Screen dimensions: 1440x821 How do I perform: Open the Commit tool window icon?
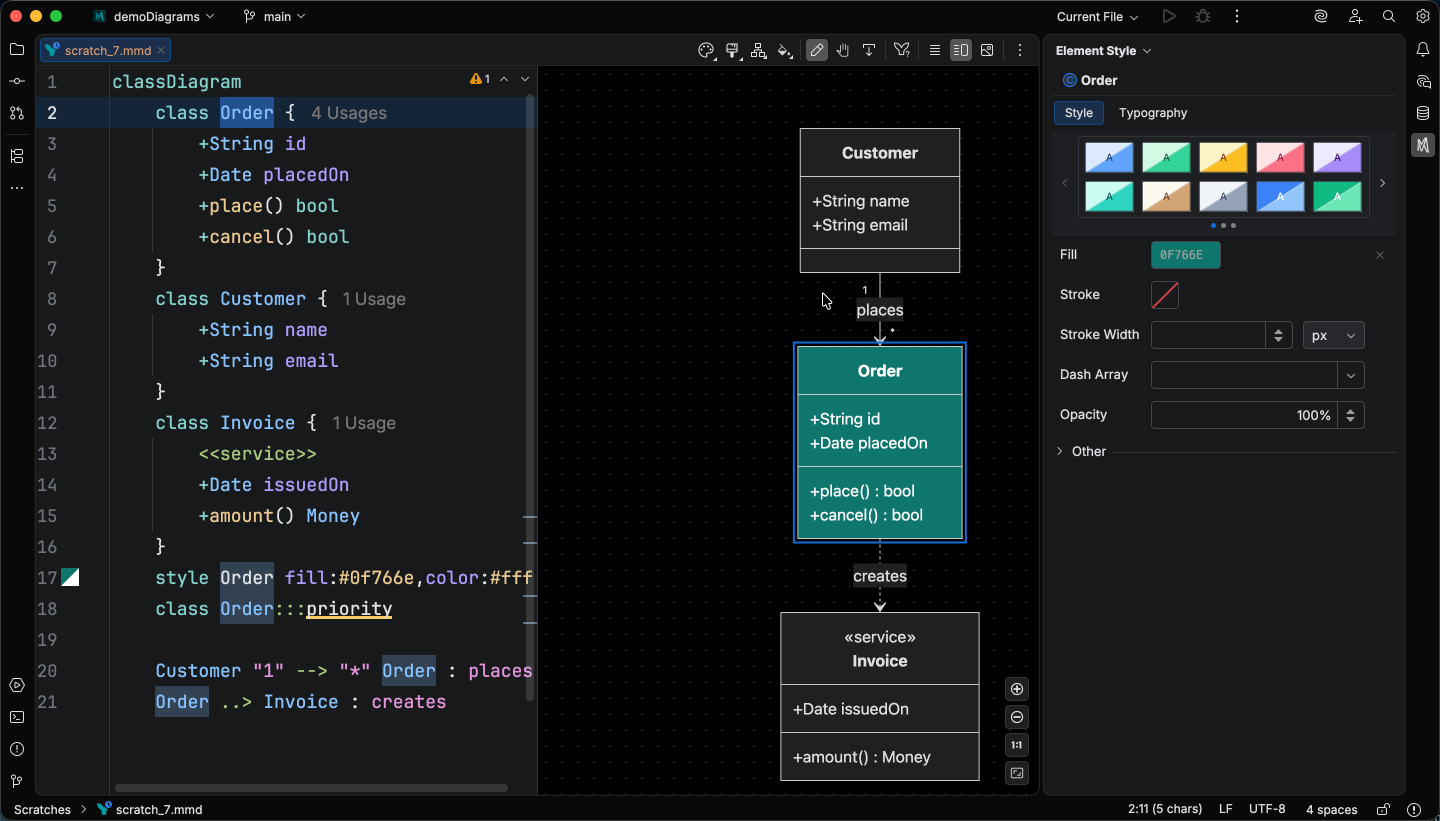(x=17, y=81)
